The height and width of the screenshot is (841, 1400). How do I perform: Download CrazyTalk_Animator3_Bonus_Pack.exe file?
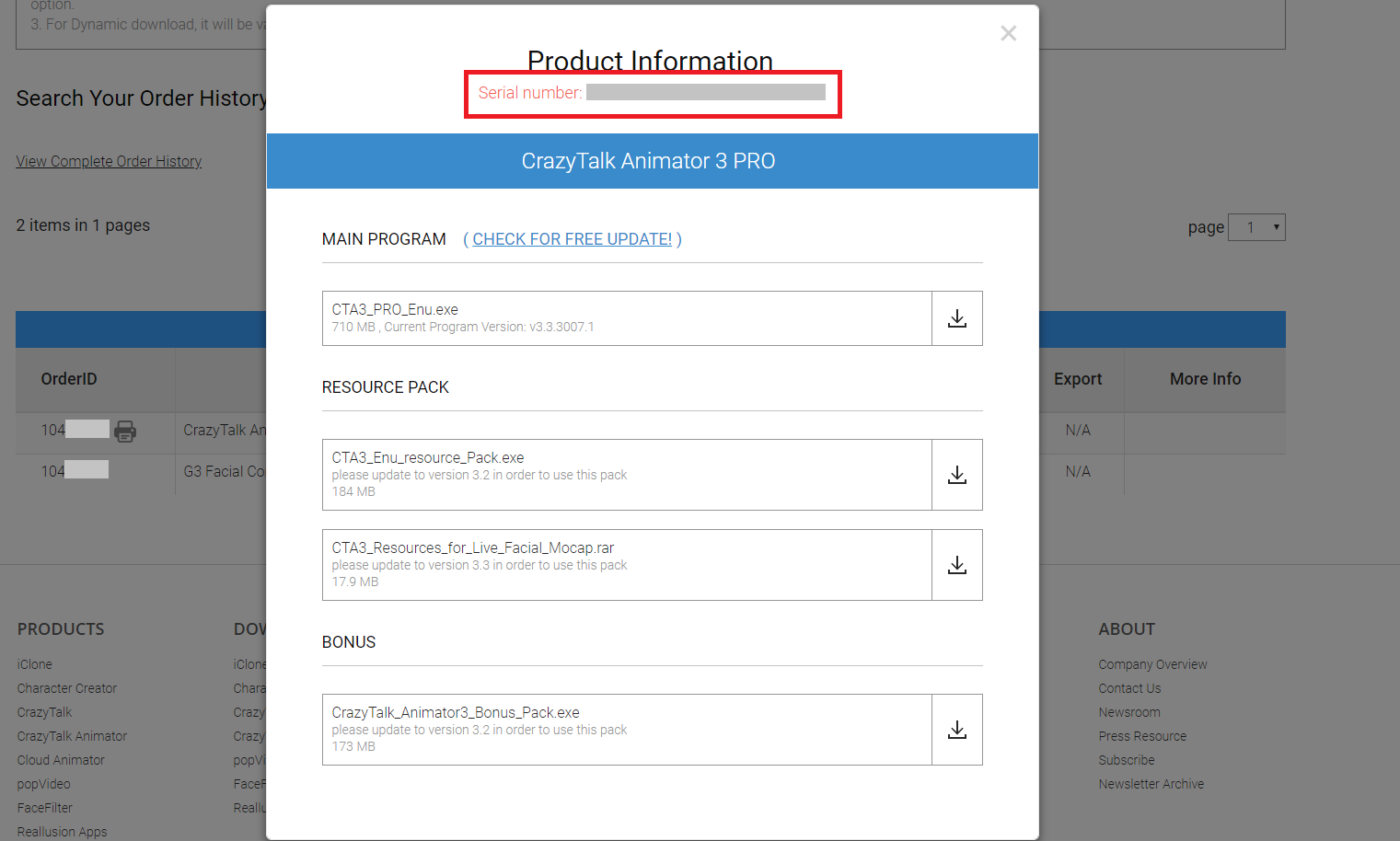[957, 730]
